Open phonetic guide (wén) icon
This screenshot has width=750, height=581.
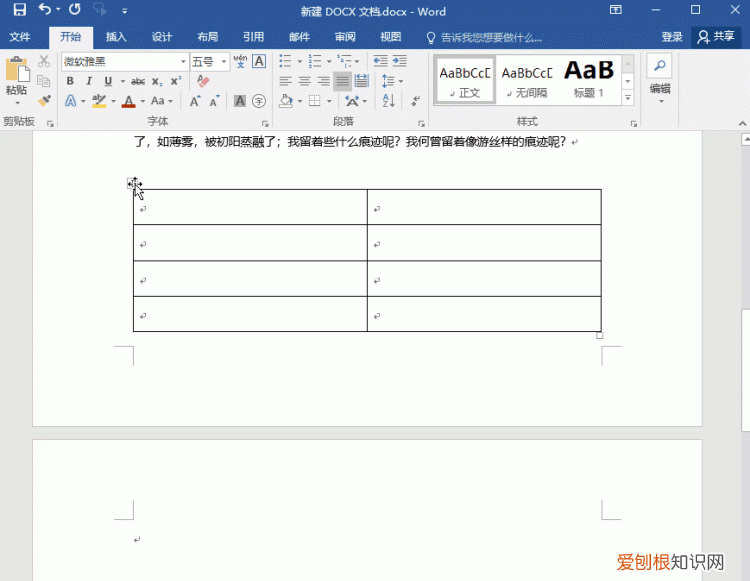[x=240, y=61]
